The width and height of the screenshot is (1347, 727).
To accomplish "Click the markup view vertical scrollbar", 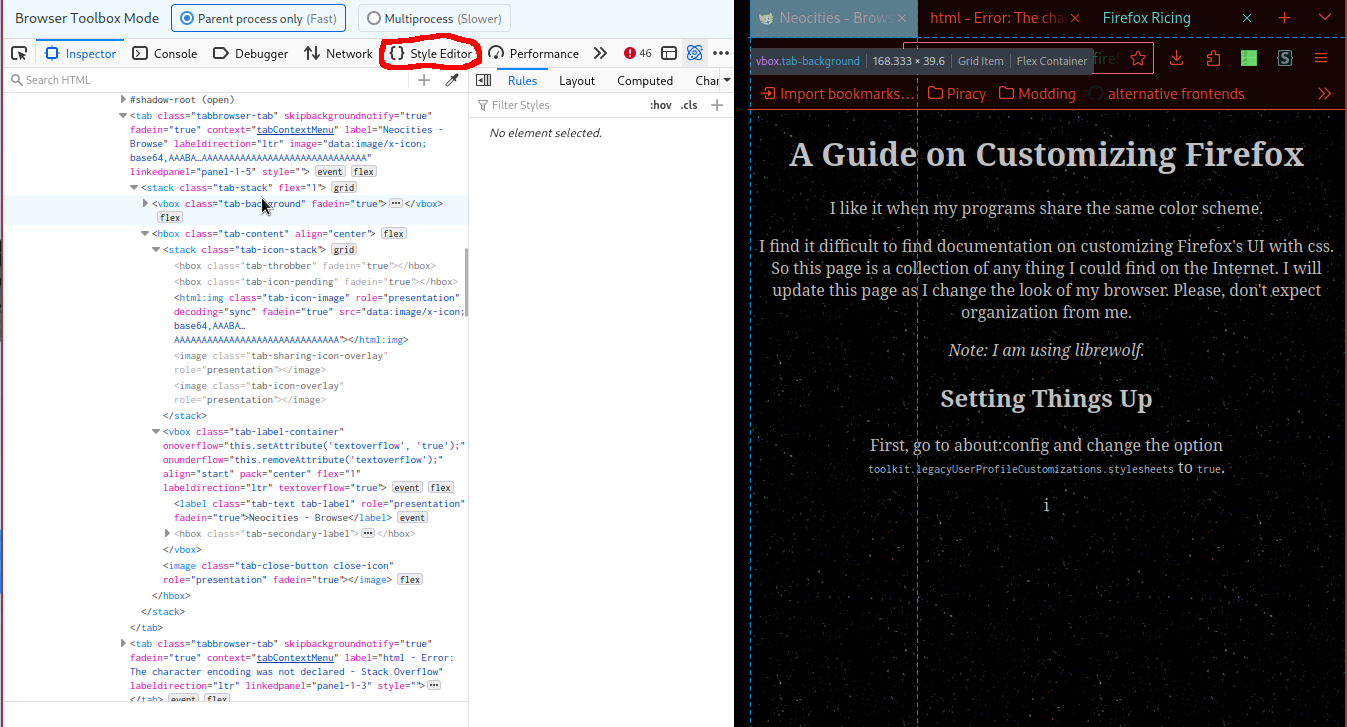I will [x=465, y=283].
